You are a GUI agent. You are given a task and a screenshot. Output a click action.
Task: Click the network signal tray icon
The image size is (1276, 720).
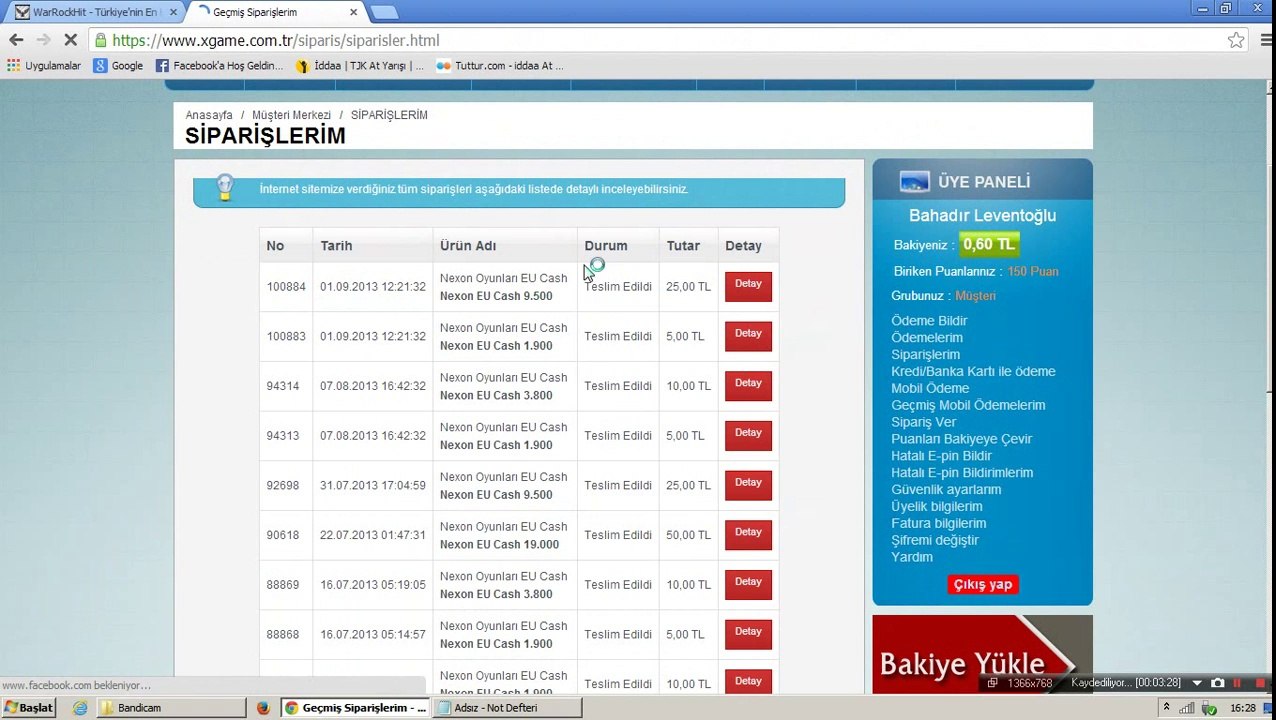[1189, 708]
